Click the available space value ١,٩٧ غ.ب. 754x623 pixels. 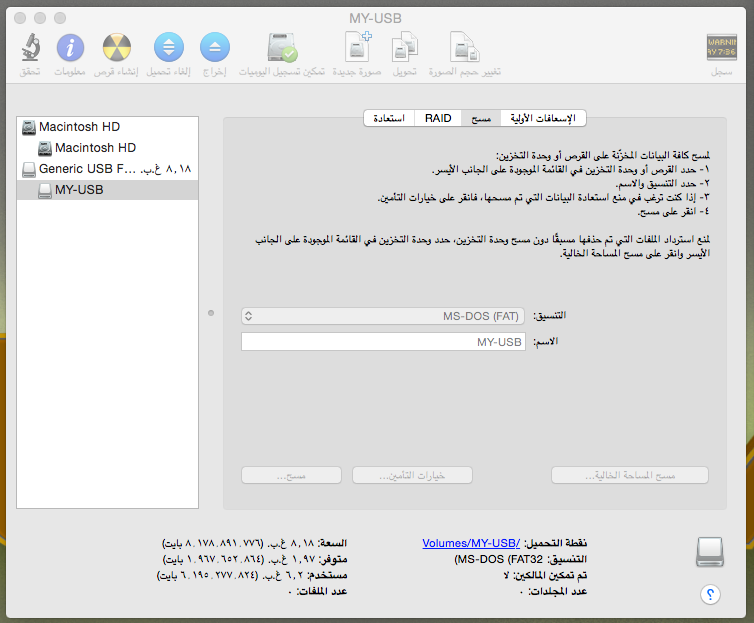tap(291, 559)
